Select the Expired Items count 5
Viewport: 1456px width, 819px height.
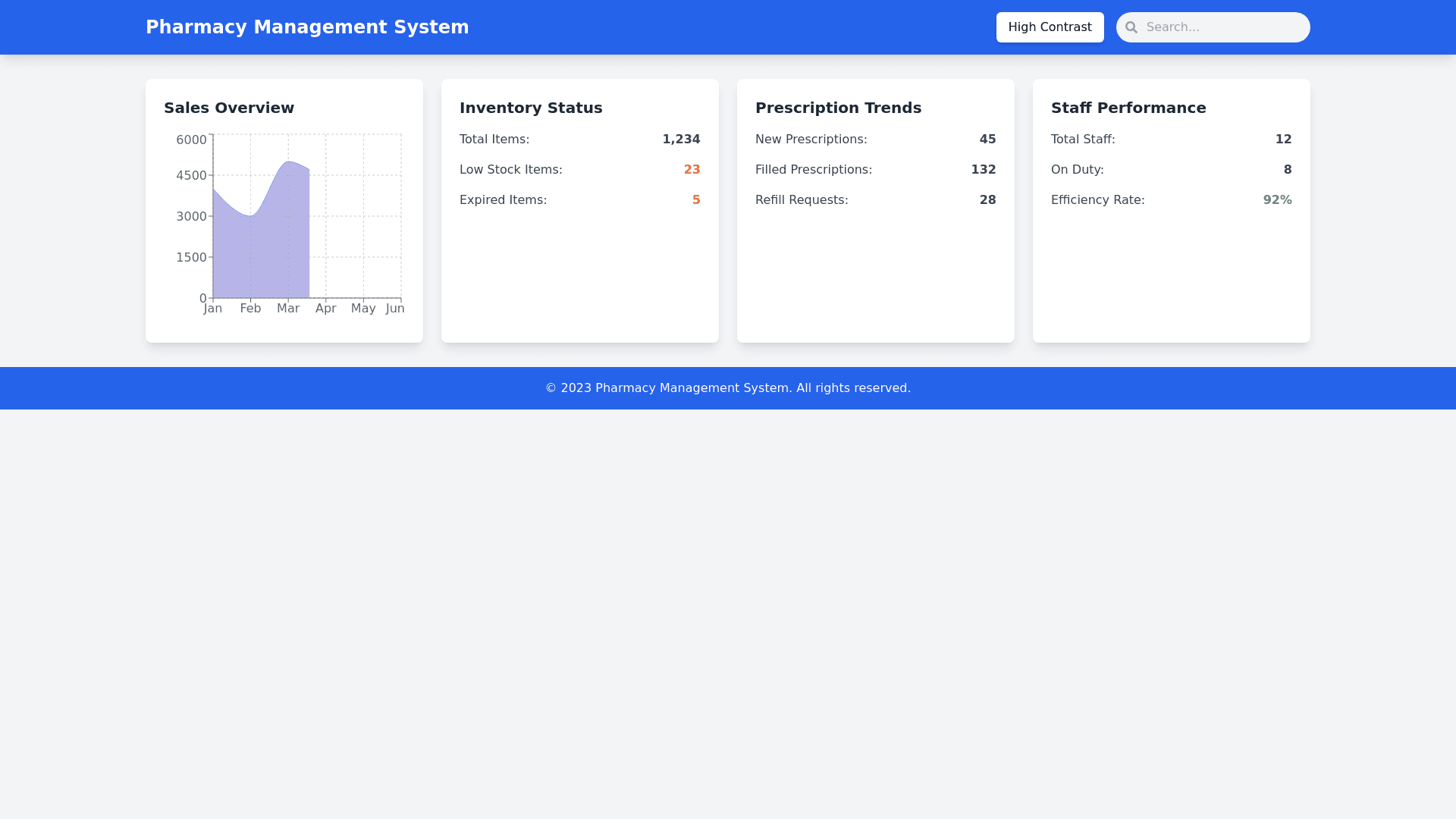point(695,199)
